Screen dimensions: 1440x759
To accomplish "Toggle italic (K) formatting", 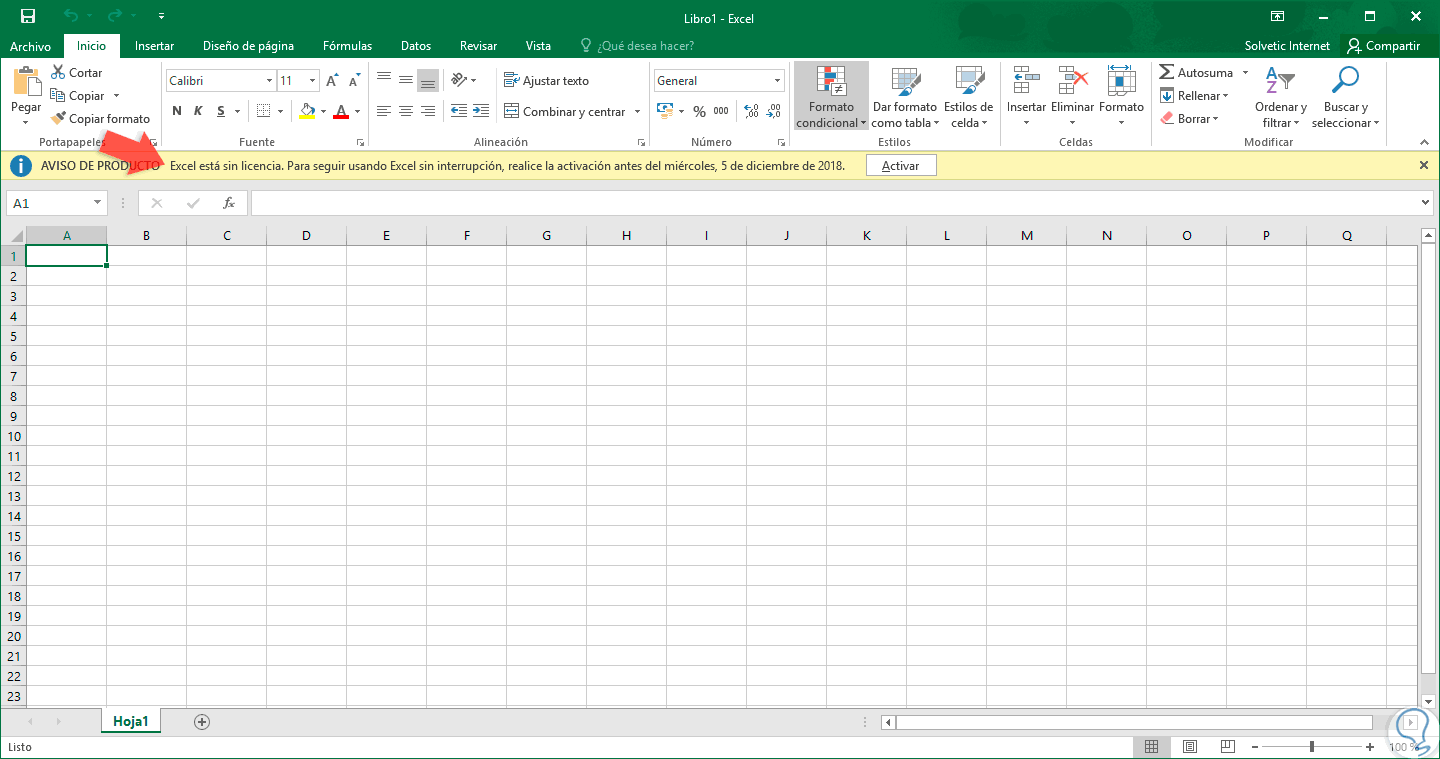I will [198, 111].
